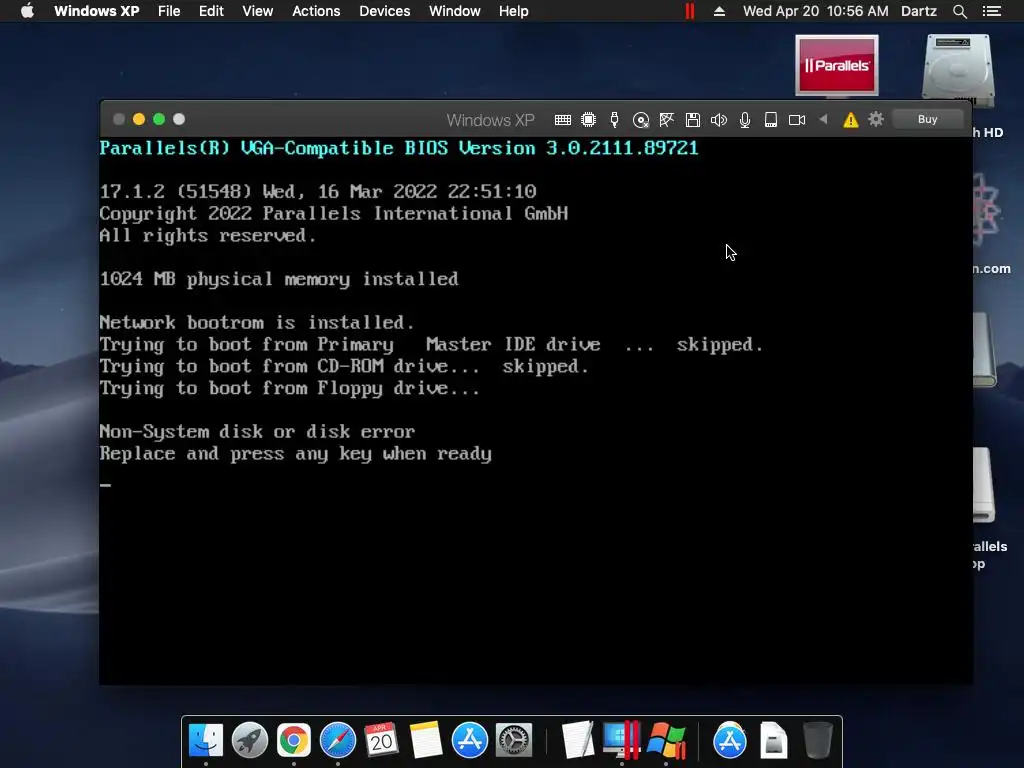Click the '17.1.2 (51548)' version date line
The width and height of the screenshot is (1024, 768).
click(318, 192)
